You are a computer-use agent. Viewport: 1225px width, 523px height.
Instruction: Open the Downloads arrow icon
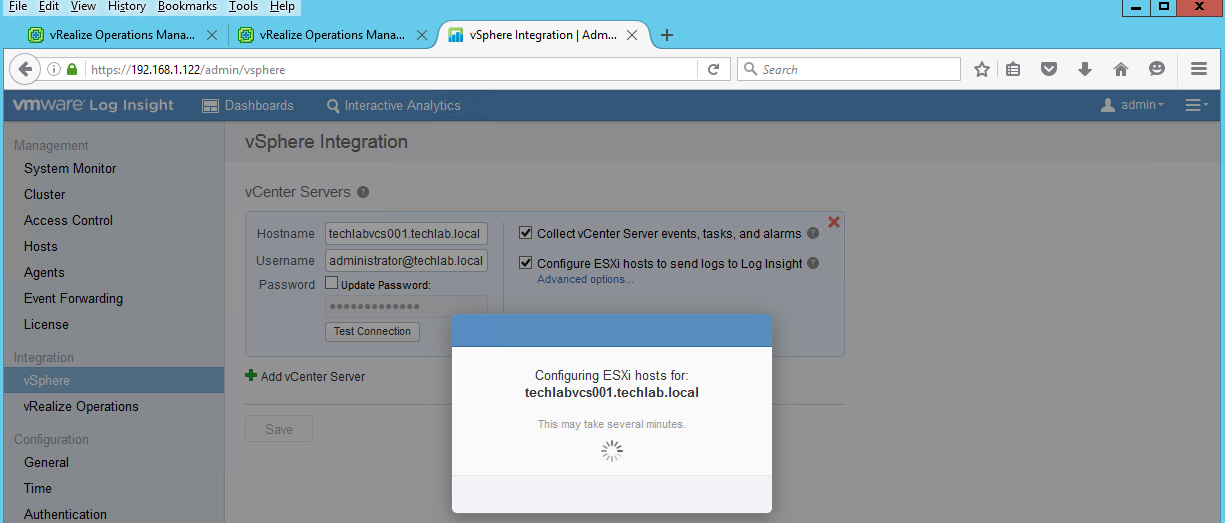coord(1085,69)
